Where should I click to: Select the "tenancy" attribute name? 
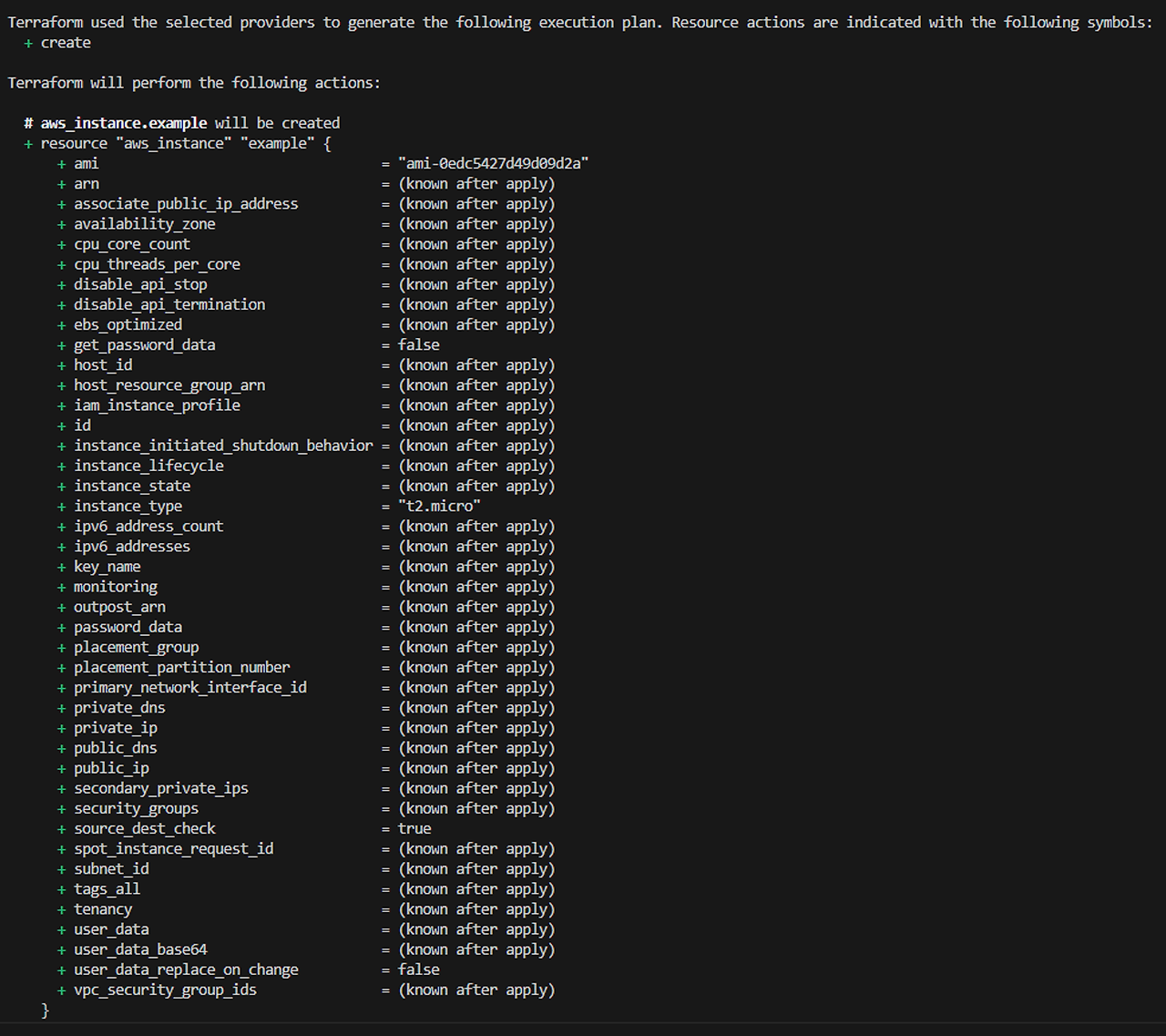point(103,908)
